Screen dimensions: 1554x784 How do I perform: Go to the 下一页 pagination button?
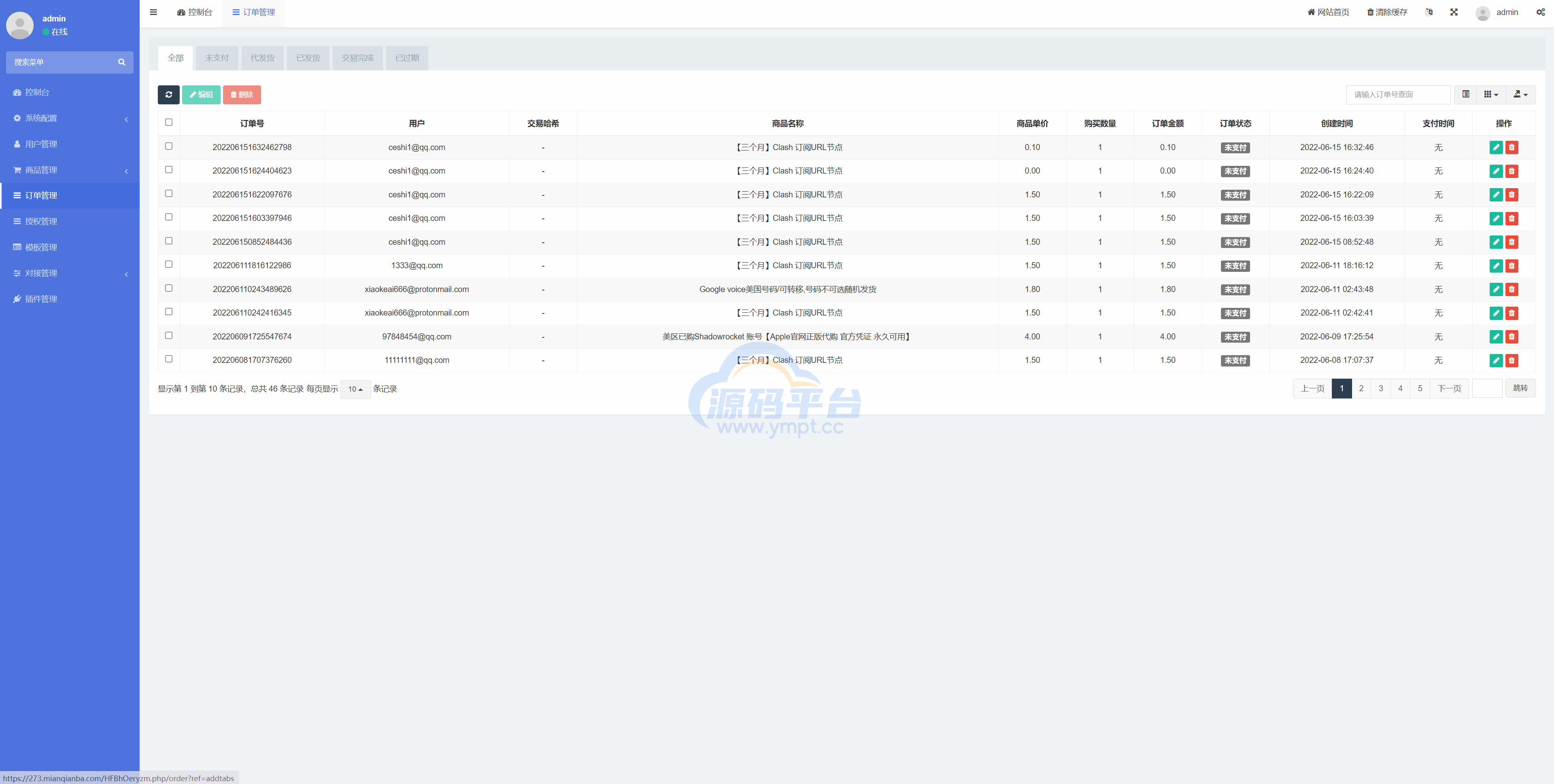pos(1449,388)
